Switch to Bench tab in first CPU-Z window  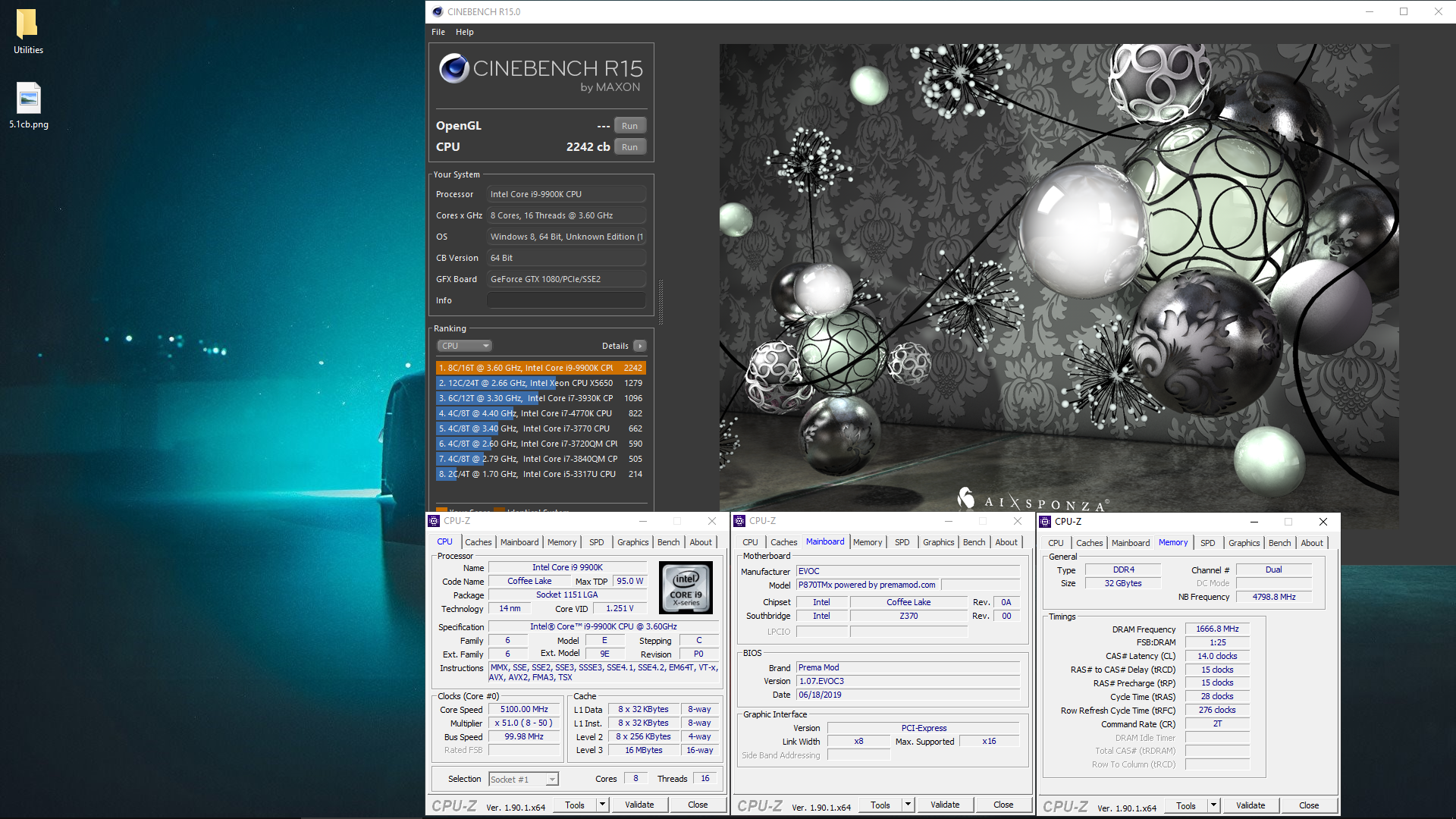coord(668,542)
